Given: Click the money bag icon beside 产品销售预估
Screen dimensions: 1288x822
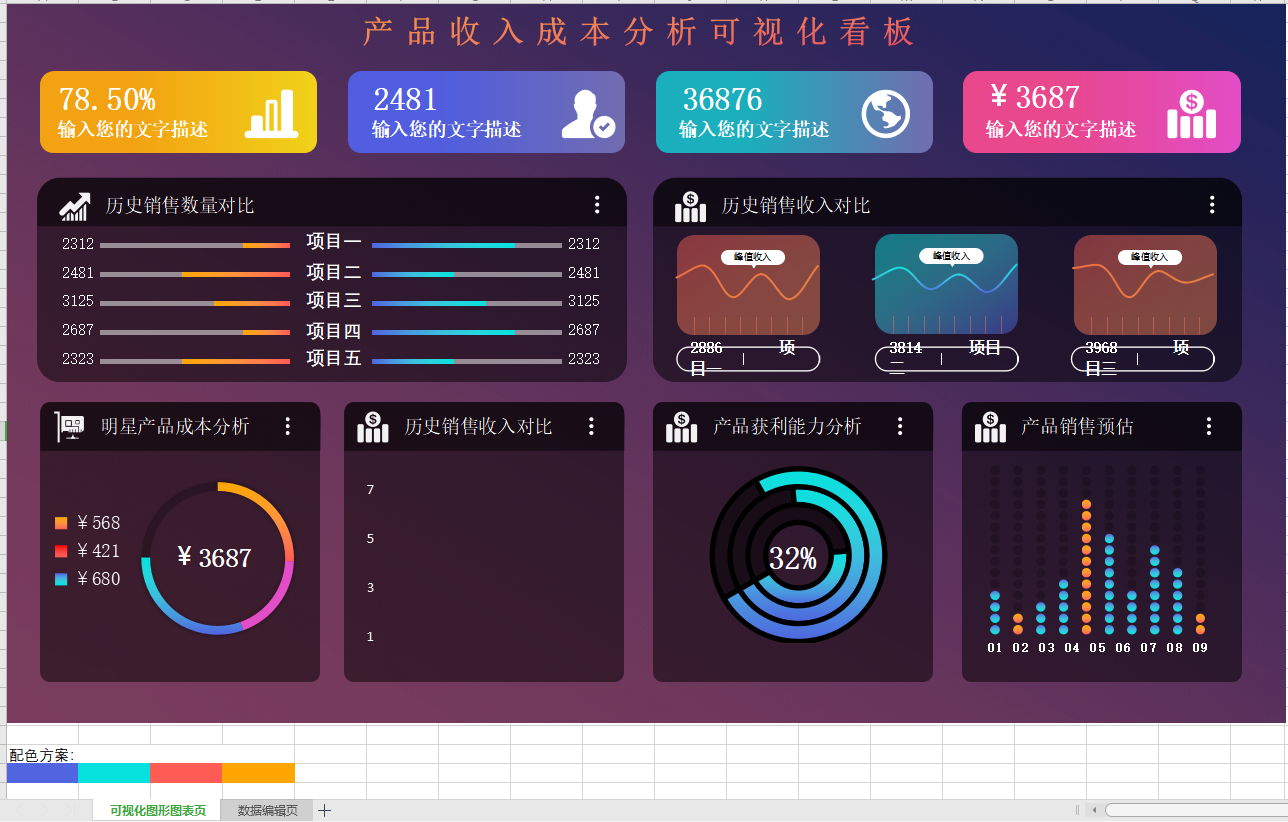Looking at the screenshot, I should 990,426.
